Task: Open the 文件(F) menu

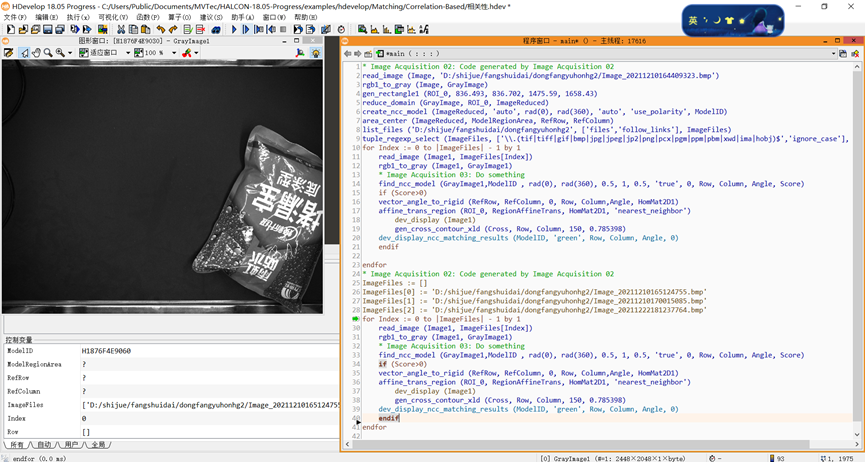Action: click(15, 17)
